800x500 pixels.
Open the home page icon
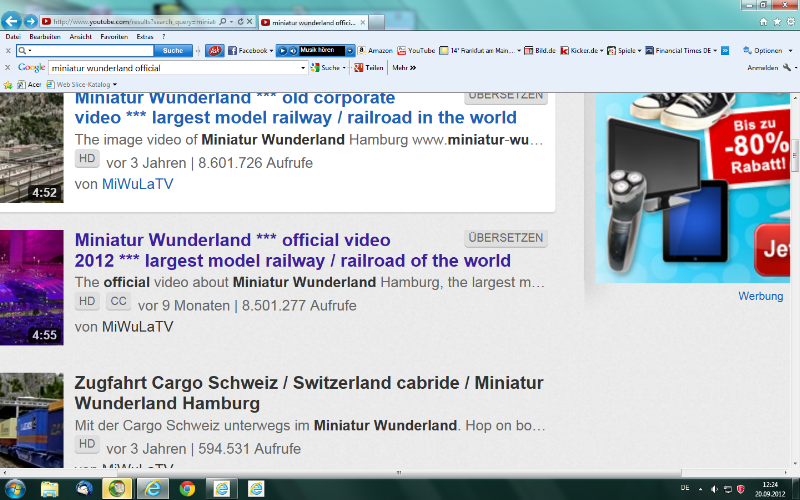click(764, 21)
